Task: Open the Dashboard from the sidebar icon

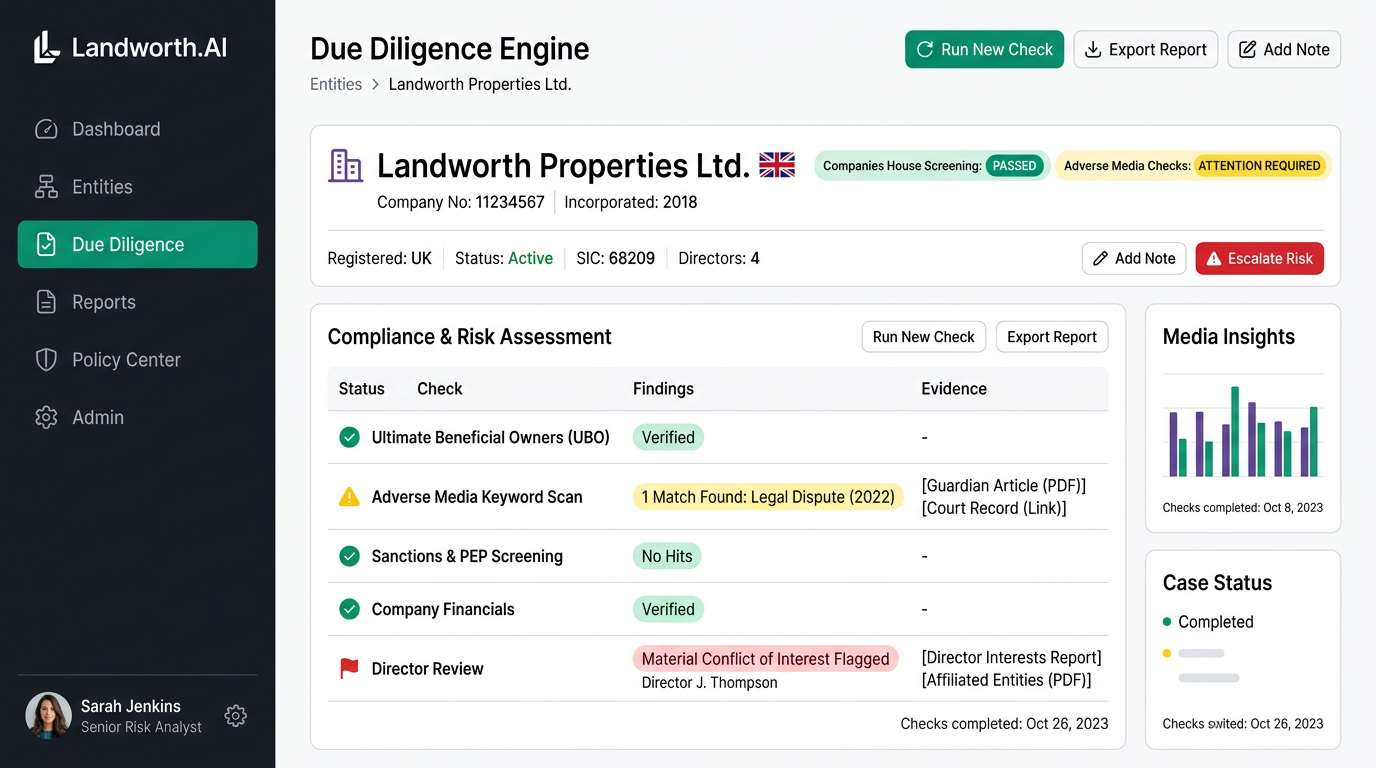Action: point(46,129)
